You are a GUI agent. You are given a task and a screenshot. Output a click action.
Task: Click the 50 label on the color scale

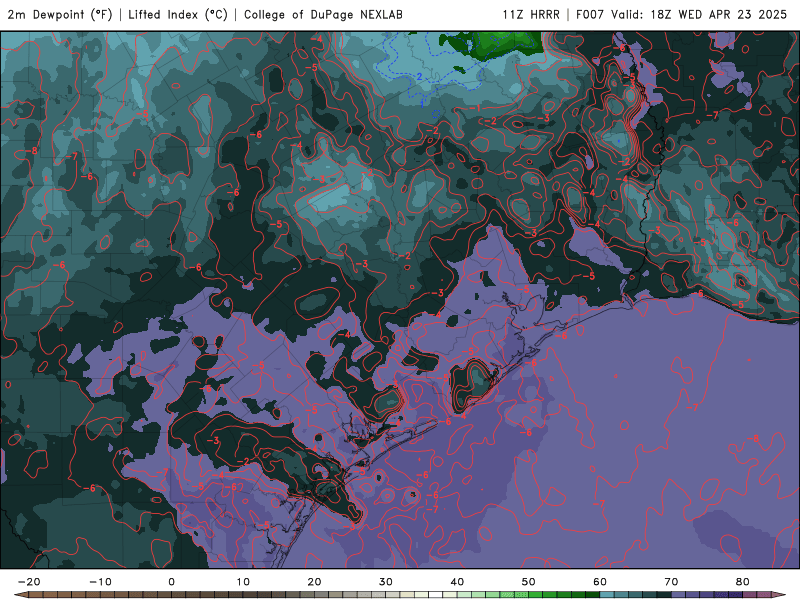point(529,582)
